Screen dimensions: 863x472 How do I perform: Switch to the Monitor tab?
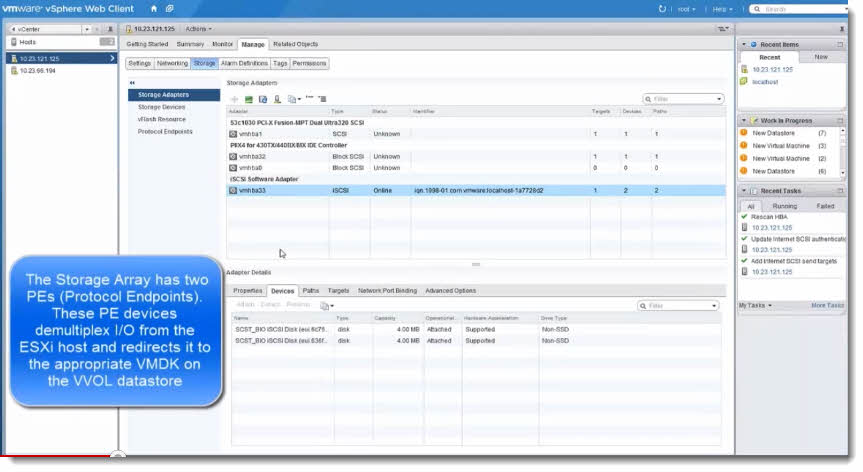coord(222,44)
